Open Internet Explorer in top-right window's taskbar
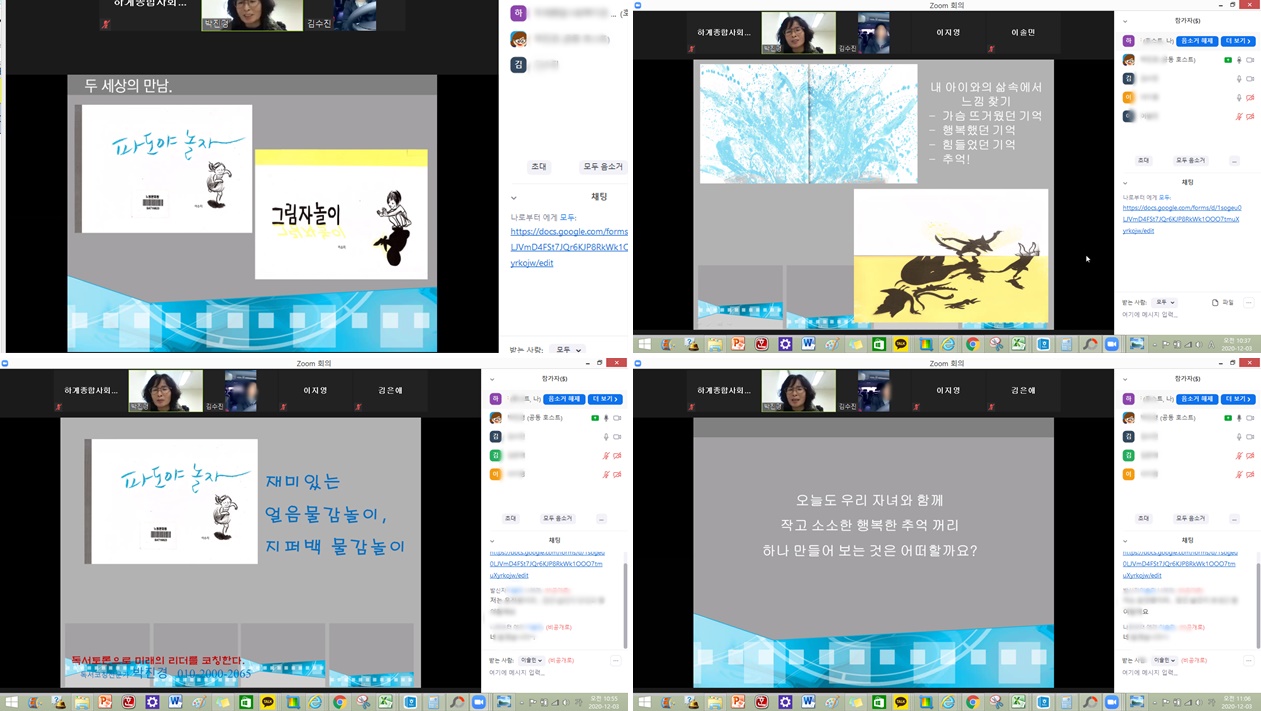This screenshot has height=711, width=1261. click(x=948, y=344)
